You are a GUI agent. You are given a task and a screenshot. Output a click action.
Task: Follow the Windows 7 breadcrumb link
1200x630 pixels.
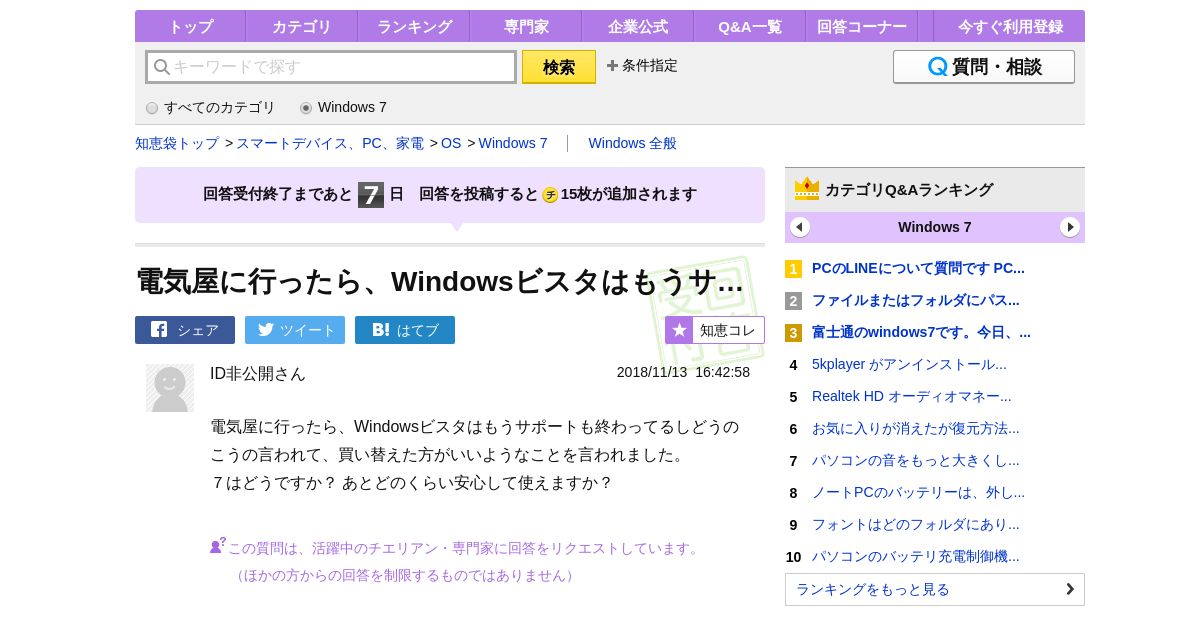[513, 143]
